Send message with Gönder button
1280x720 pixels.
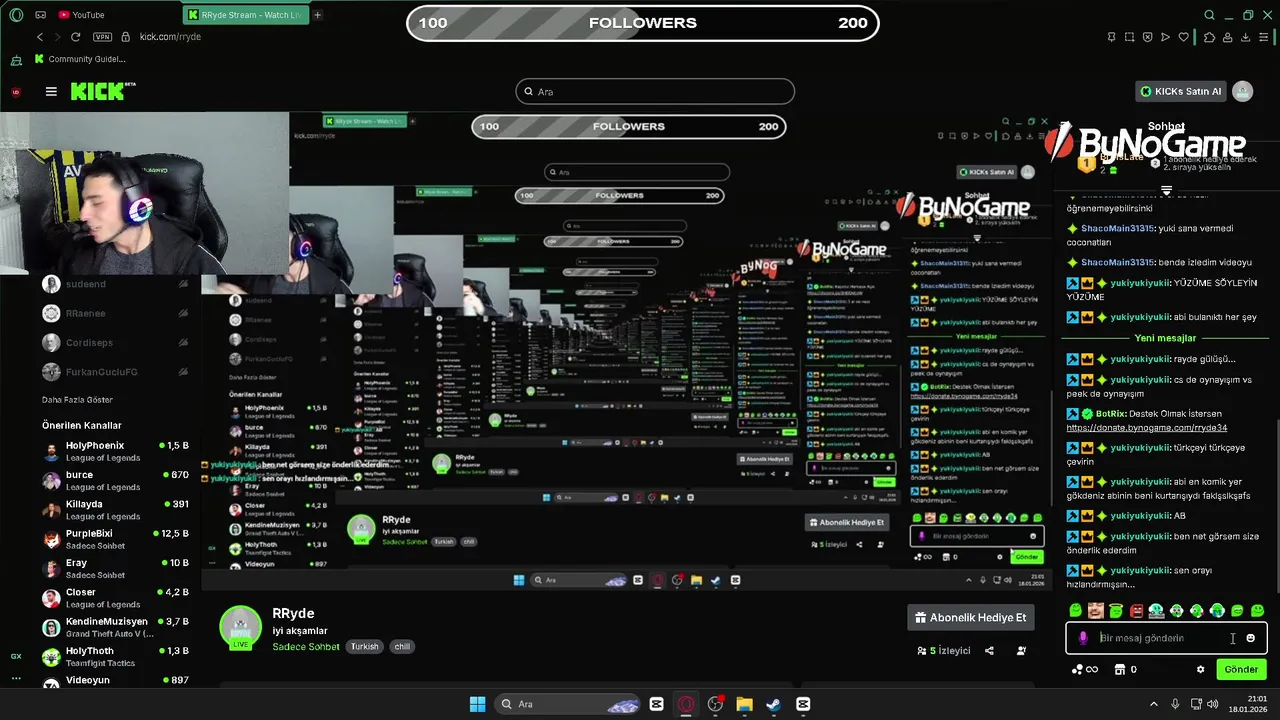coord(1241,670)
